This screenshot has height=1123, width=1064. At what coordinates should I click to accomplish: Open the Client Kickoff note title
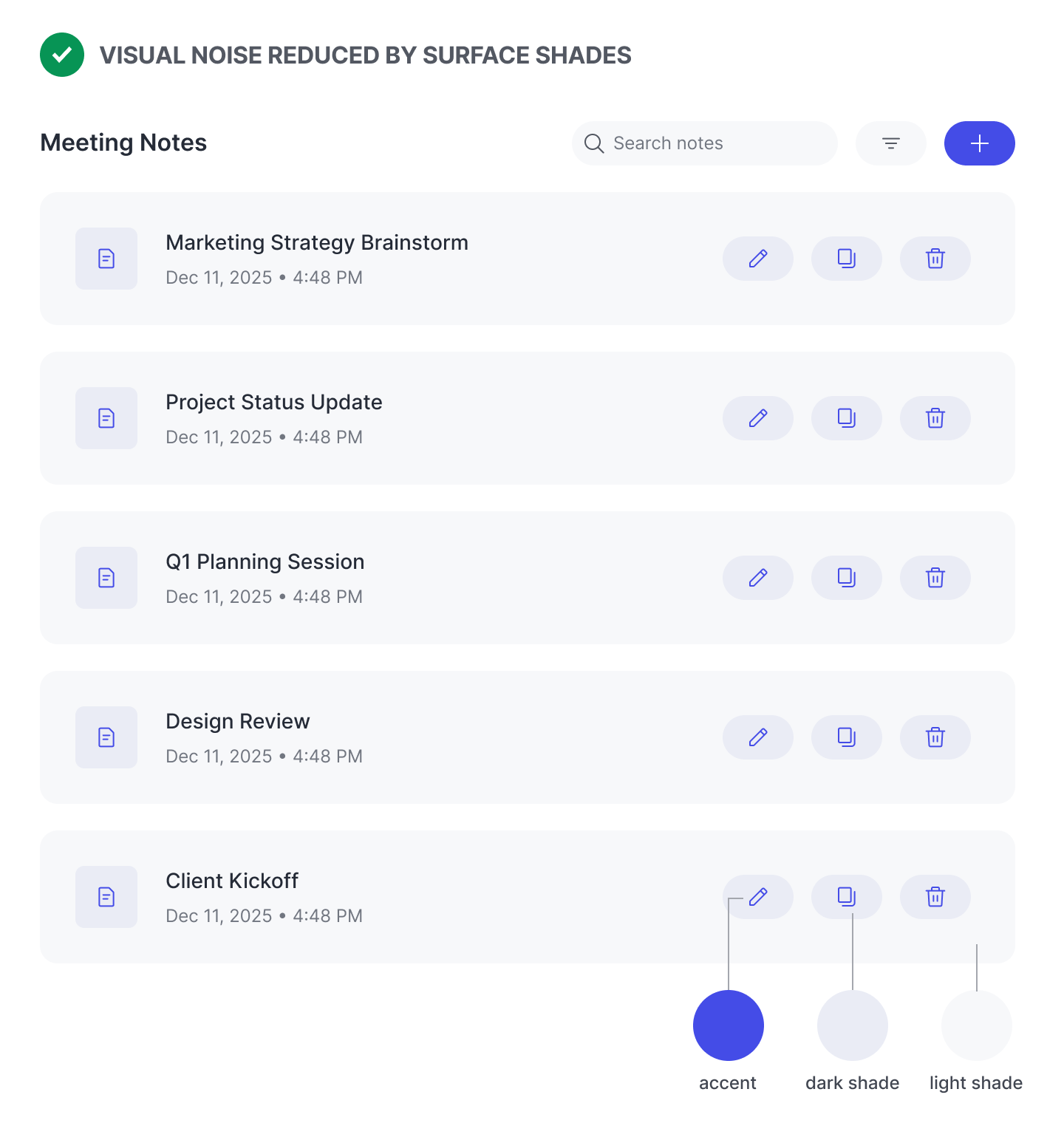(232, 881)
